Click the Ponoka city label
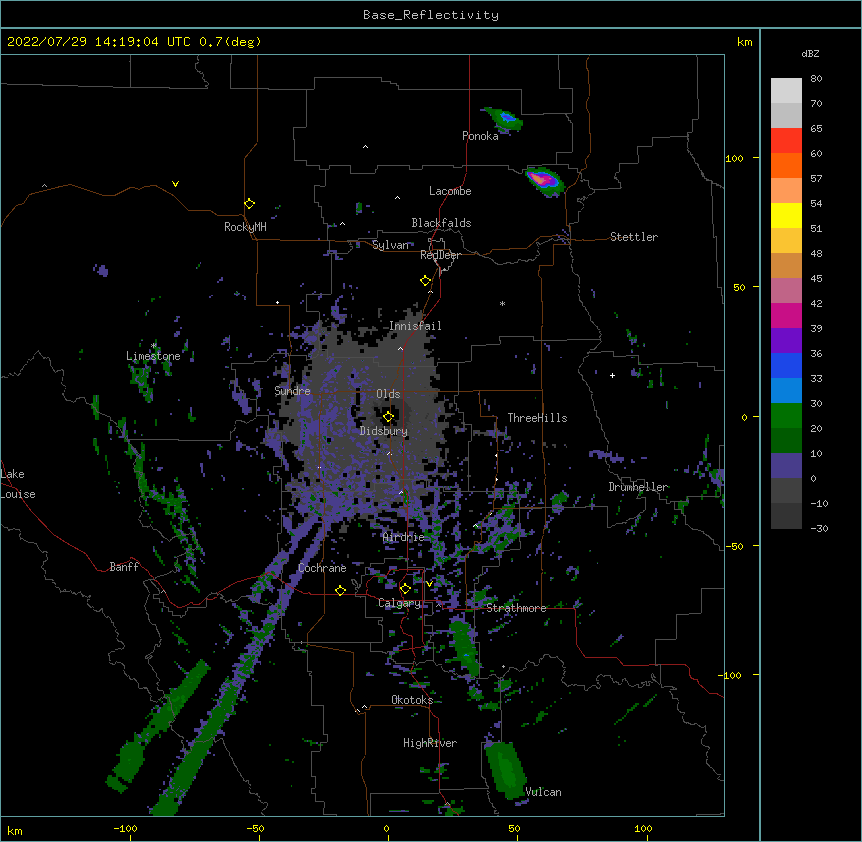Image resolution: width=862 pixels, height=842 pixels. click(480, 136)
